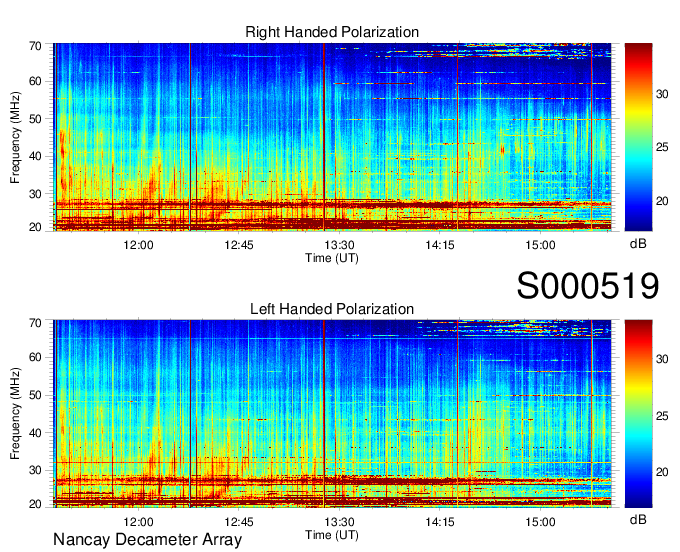Click the "Left Handed Polarization" plot title
The image size is (680, 552).
pos(332,309)
